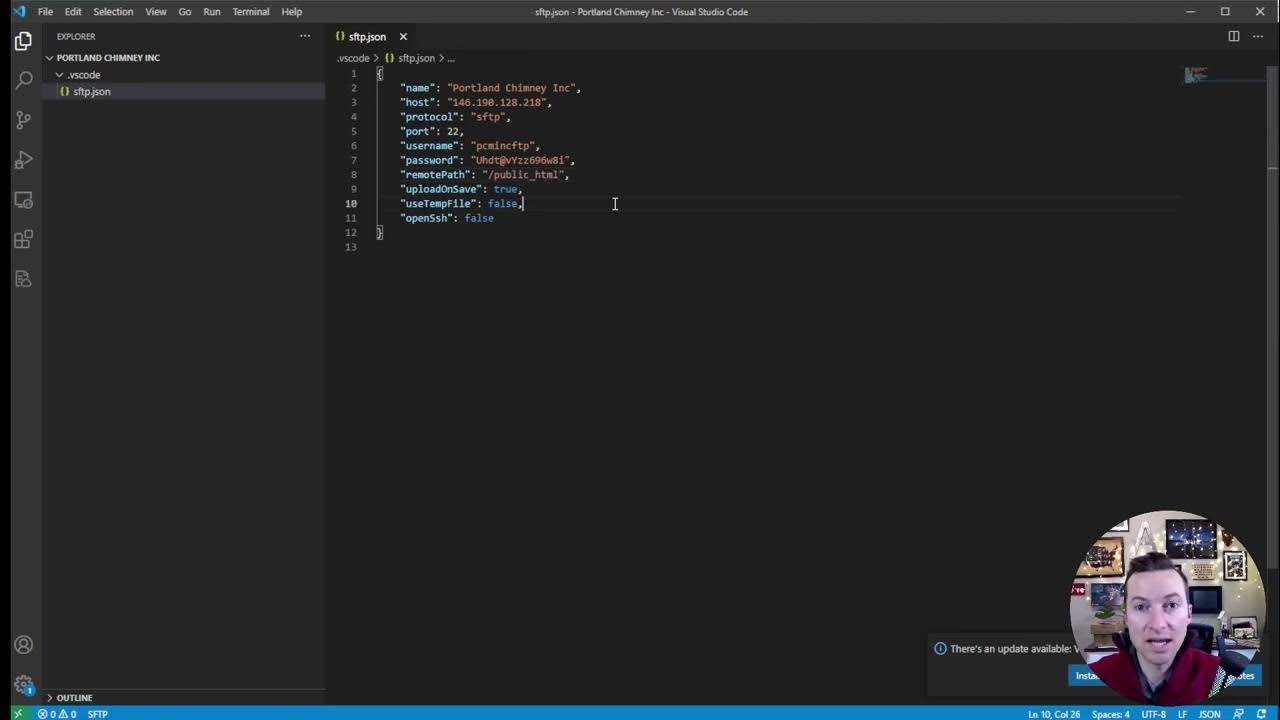Open the Accounts icon in activity bar
This screenshot has height=720, width=1280.
[x=23, y=645]
